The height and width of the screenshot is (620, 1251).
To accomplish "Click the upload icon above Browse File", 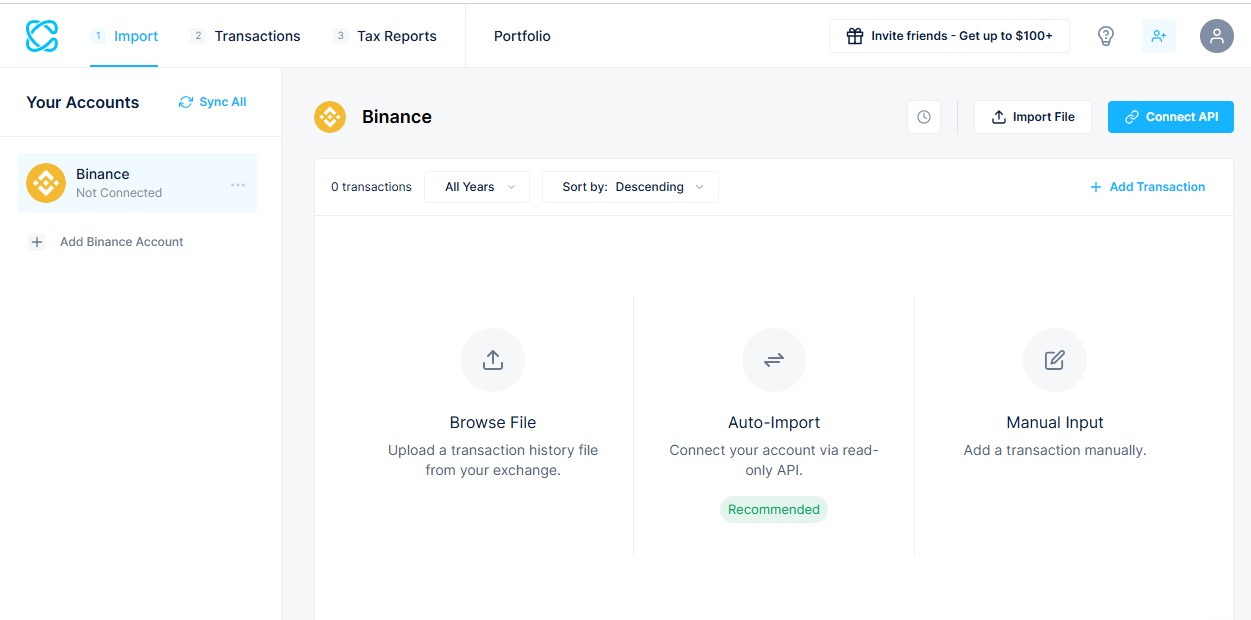I will click(x=492, y=360).
